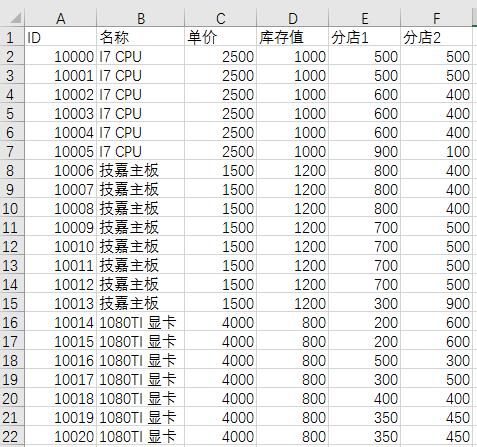
Task: Click 技嘉主板 name in row 8
Action: [141, 170]
